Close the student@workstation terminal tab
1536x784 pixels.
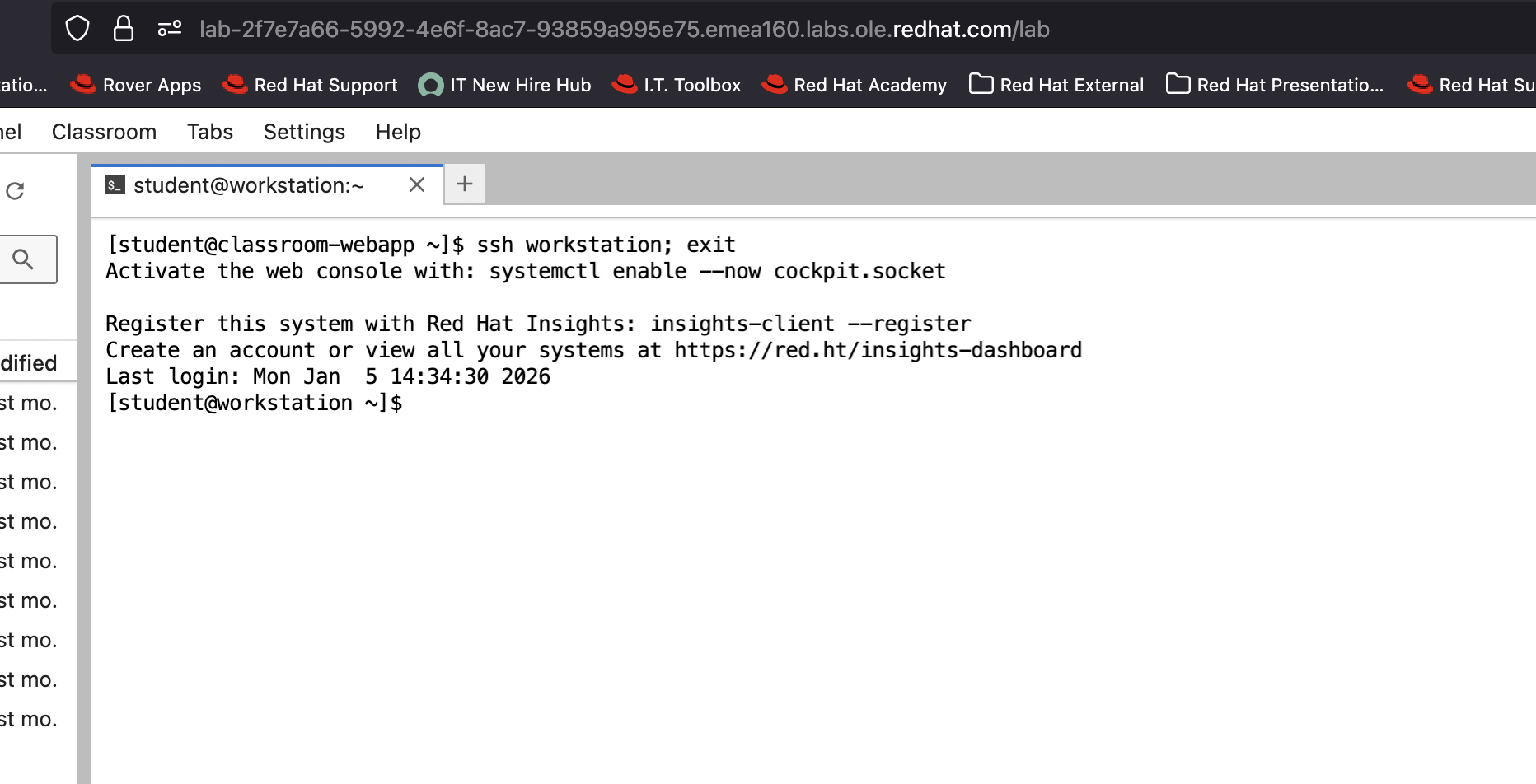(x=417, y=184)
